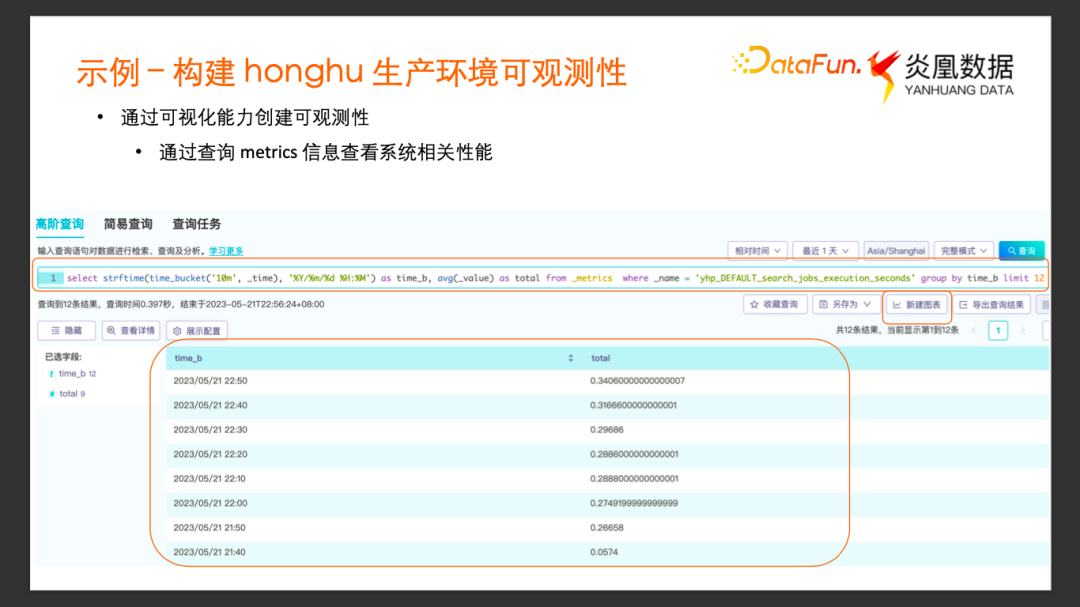The height and width of the screenshot is (607, 1080).
Task: Run the search with the 查询 button
Action: click(1021, 251)
